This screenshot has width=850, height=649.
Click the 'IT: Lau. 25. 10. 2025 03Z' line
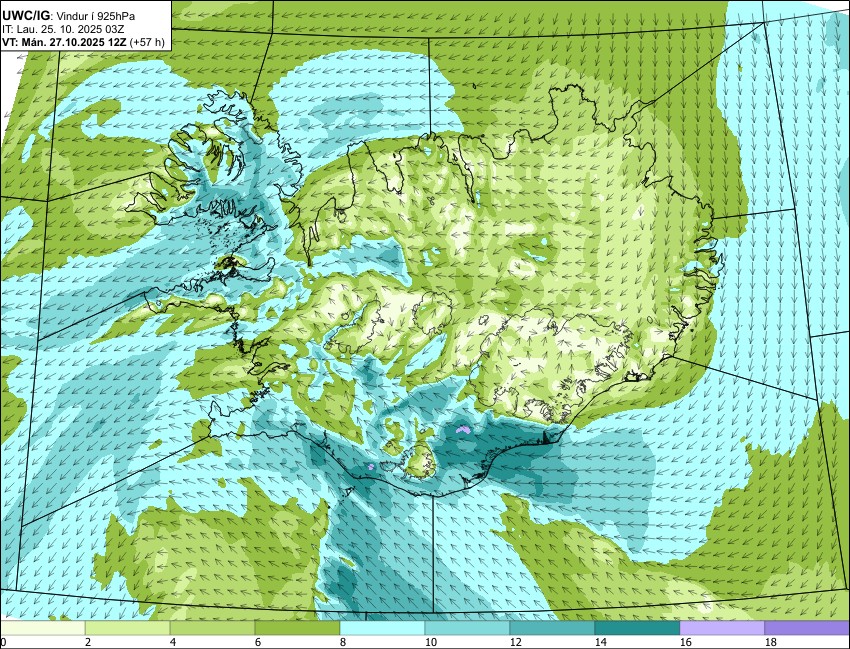pyautogui.click(x=63, y=29)
